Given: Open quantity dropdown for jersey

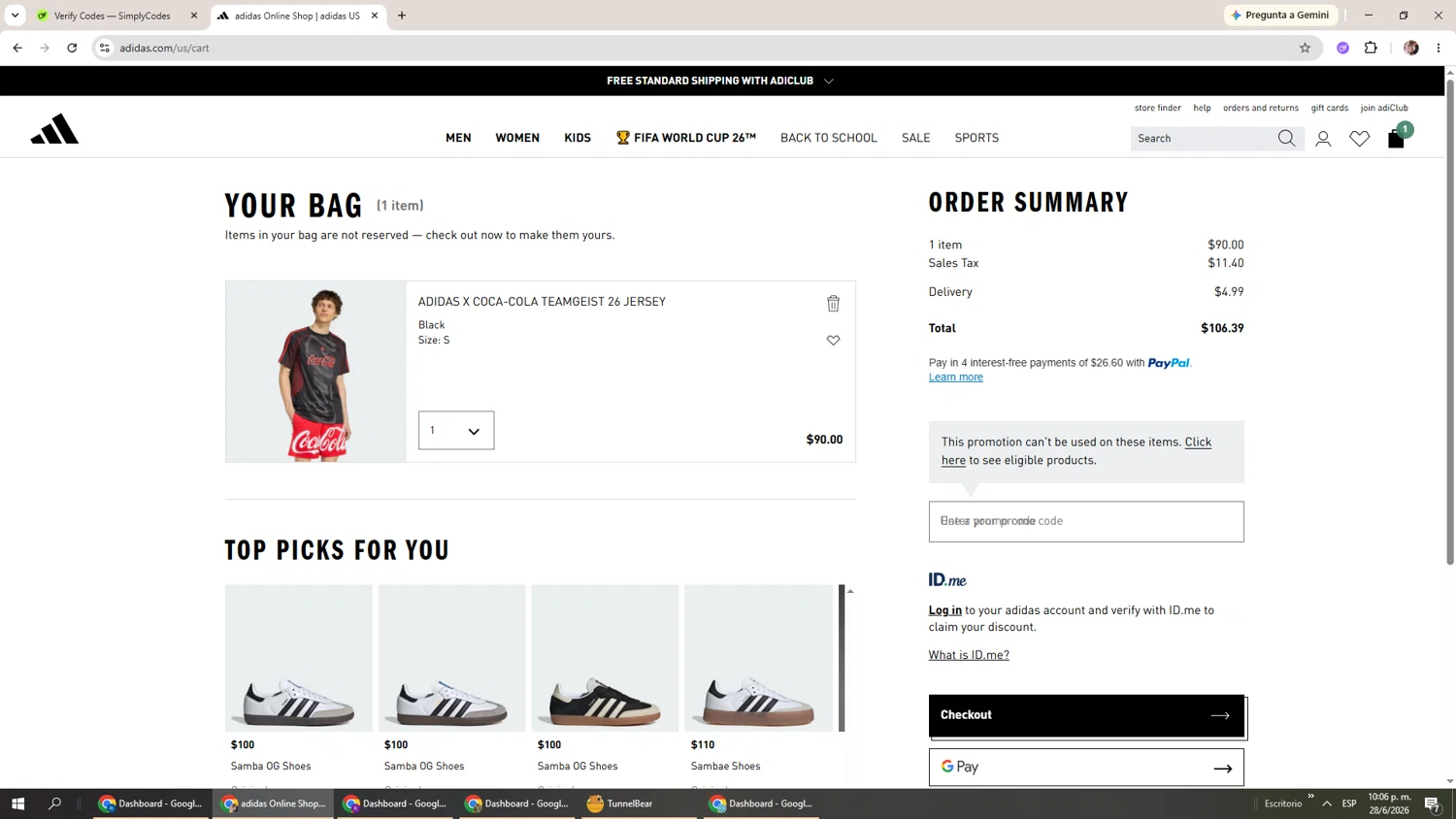Looking at the screenshot, I should 456,431.
